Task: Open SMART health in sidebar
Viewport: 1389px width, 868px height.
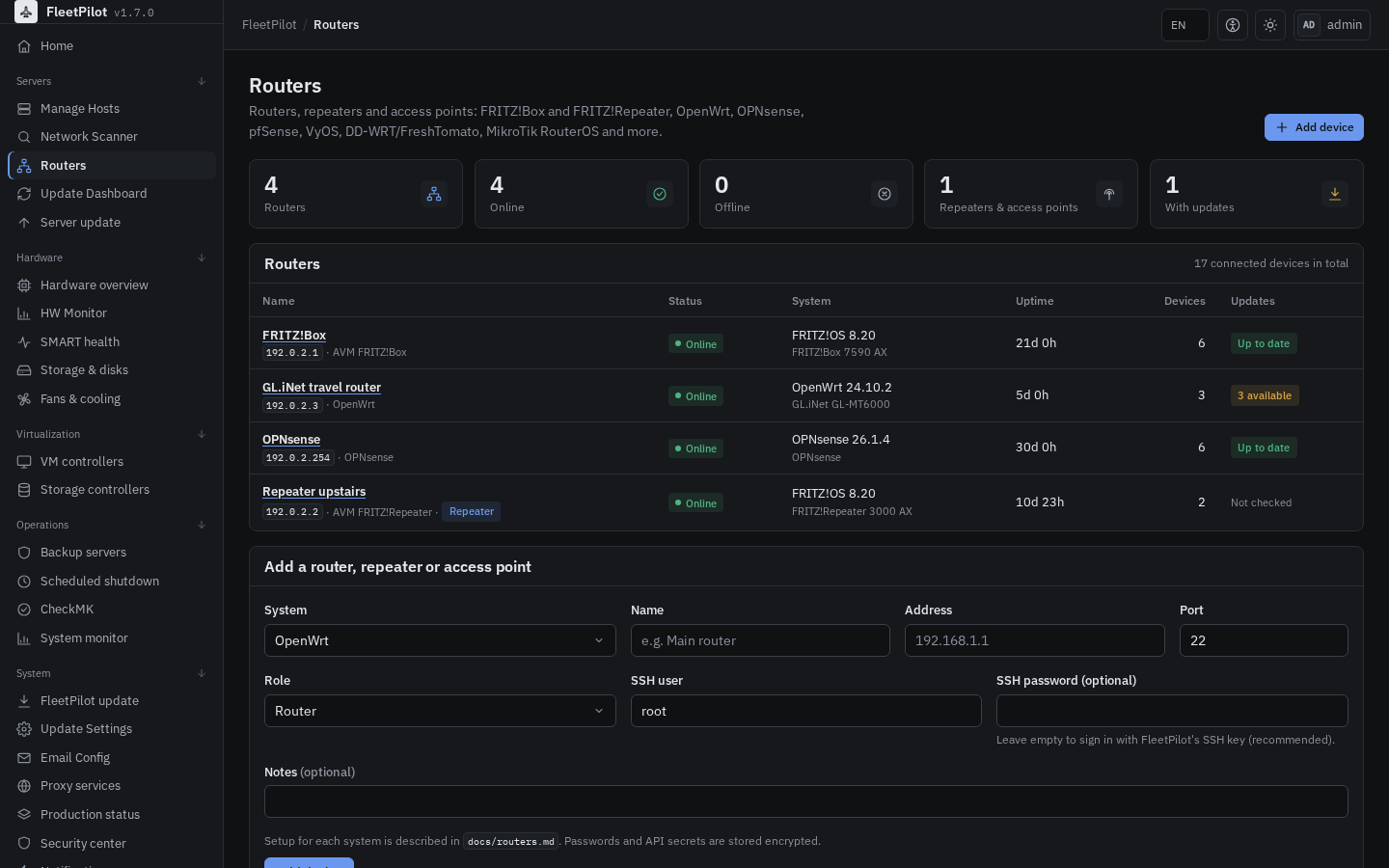Action: (112, 342)
